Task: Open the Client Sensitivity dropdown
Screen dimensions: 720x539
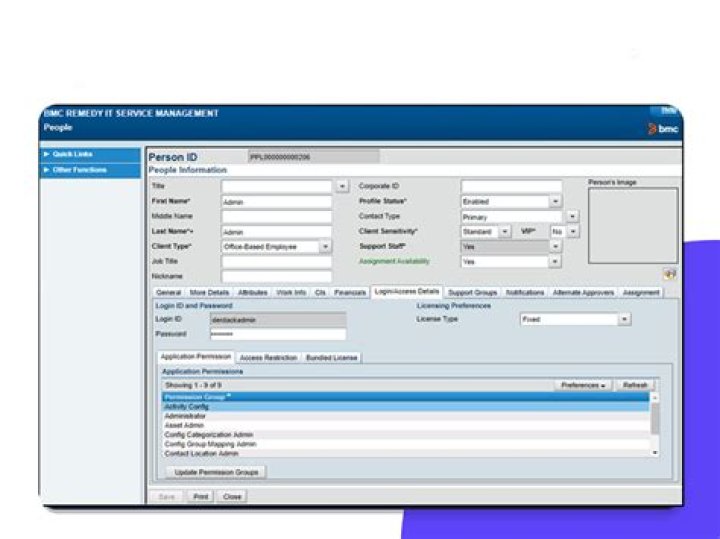Action: coord(505,232)
